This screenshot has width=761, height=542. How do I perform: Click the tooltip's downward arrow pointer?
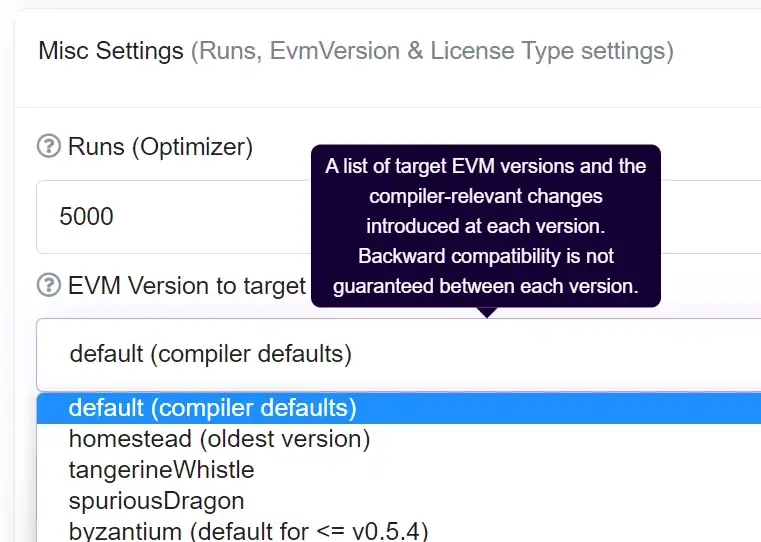486,312
